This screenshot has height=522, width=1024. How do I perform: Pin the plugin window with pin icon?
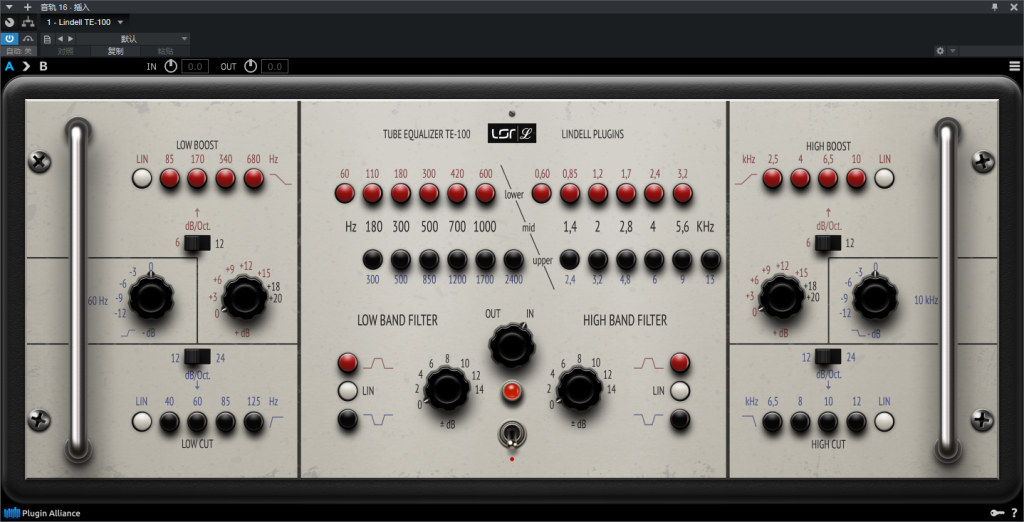coord(995,7)
